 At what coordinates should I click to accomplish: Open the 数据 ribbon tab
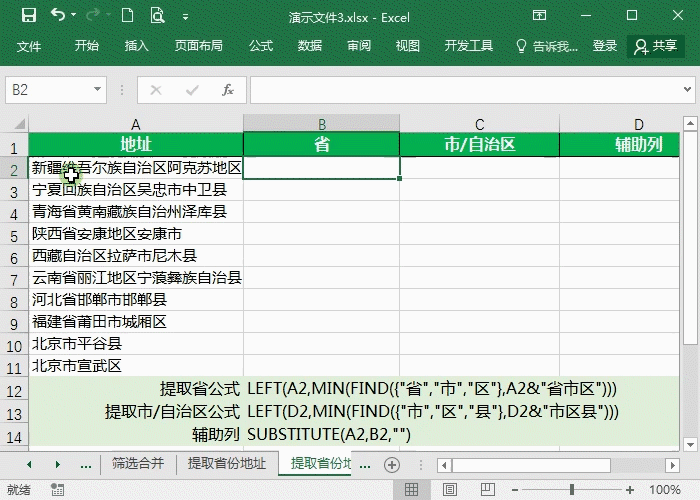tap(310, 46)
